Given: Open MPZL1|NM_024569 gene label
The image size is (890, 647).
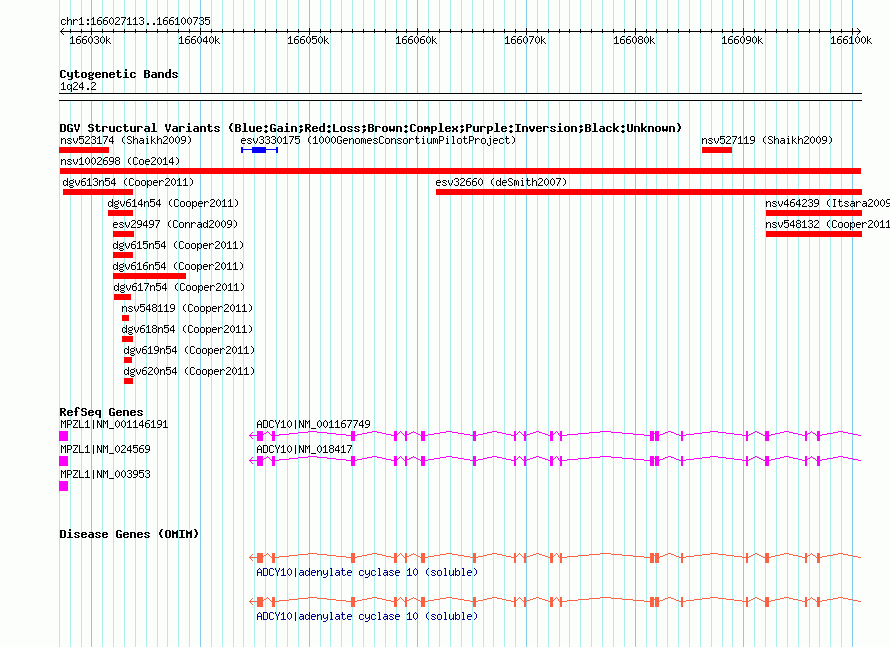Looking at the screenshot, I should click(x=105, y=449).
